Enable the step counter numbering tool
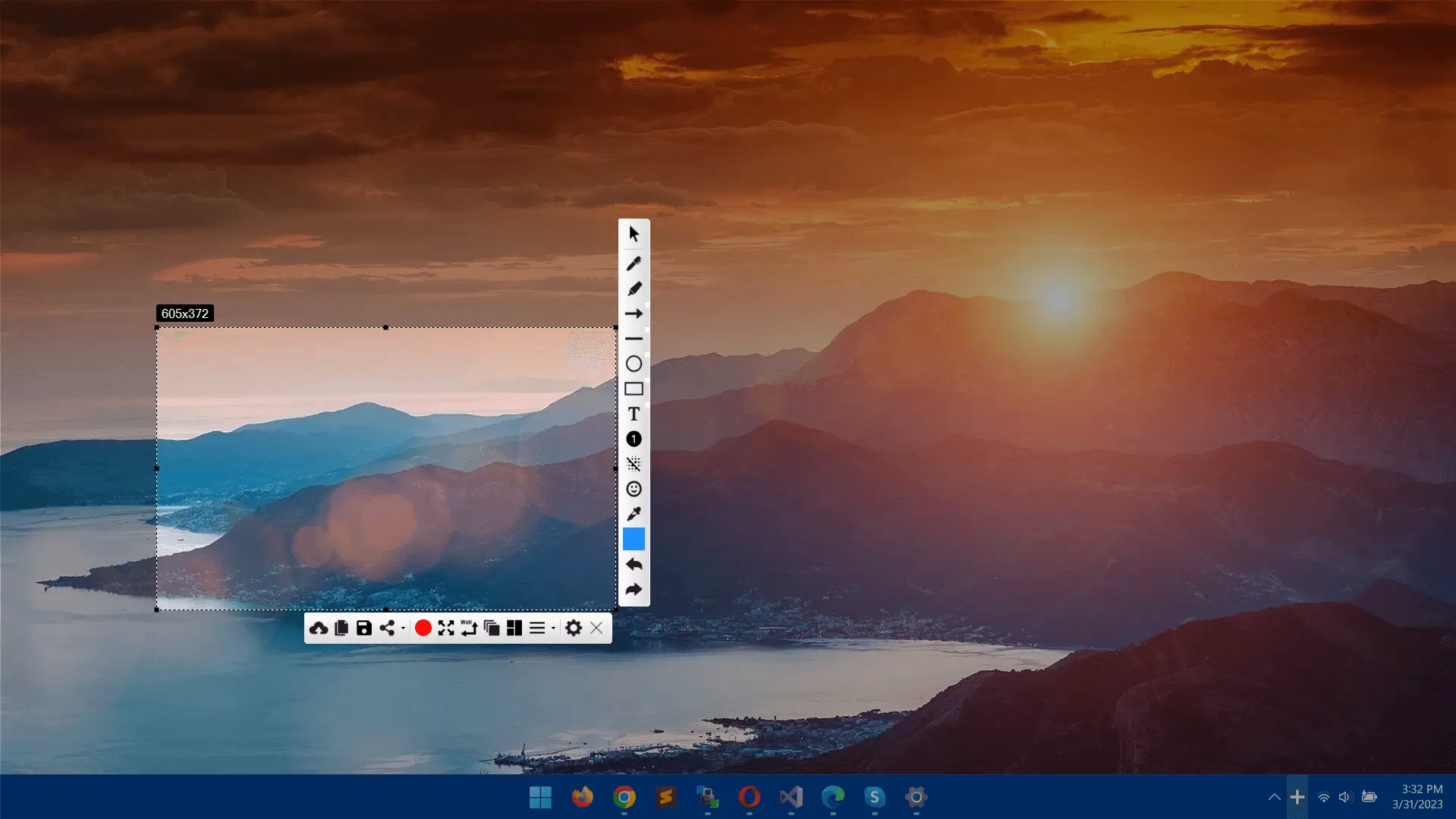Viewport: 1456px width, 819px height. coord(634,439)
